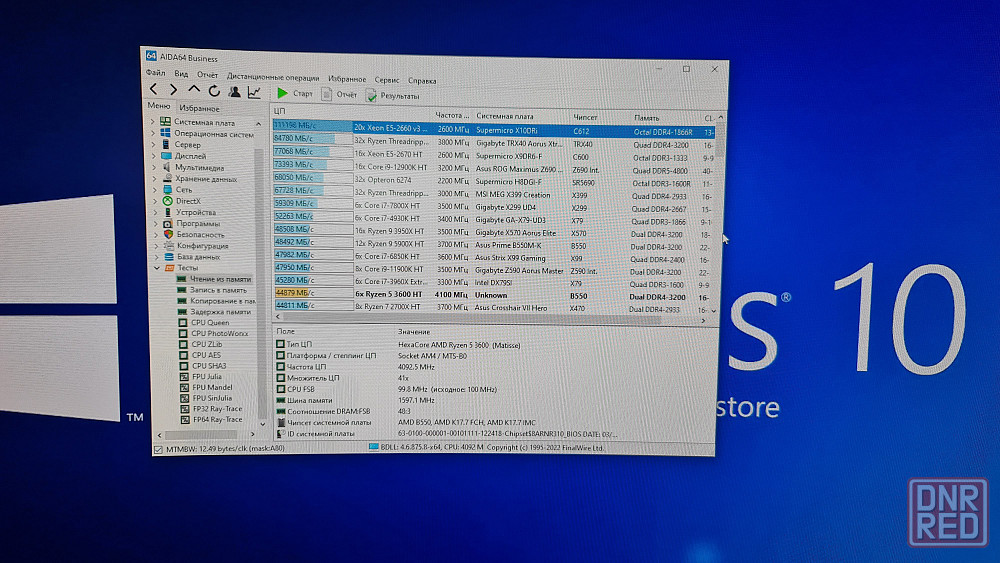Select База данных icon in tree
The width and height of the screenshot is (1000, 563).
[x=169, y=256]
